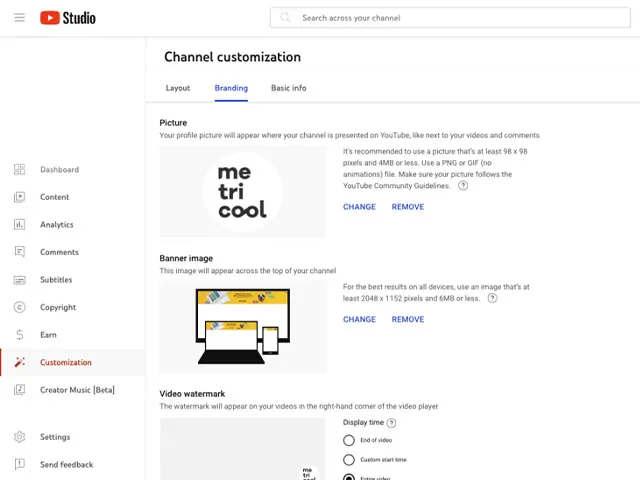Open Comments in the sidebar
This screenshot has height=480, width=640.
[59, 252]
